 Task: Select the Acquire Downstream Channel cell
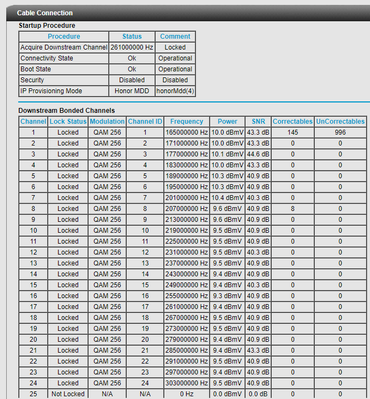tap(64, 47)
